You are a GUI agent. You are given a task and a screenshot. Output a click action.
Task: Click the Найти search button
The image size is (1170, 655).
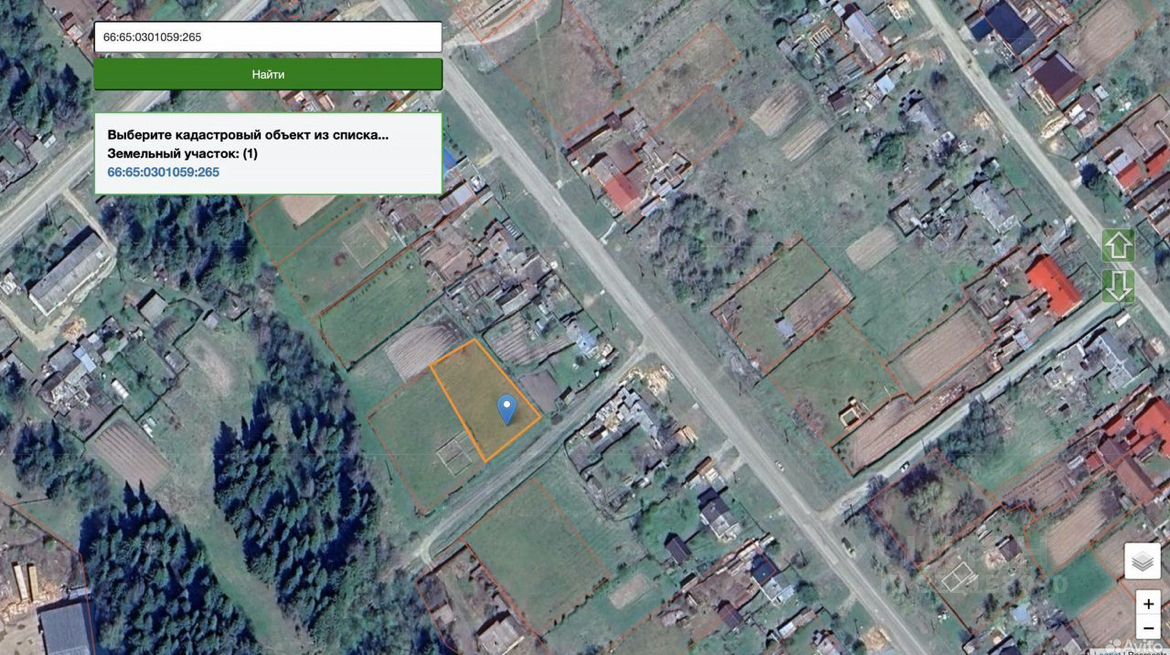(268, 75)
